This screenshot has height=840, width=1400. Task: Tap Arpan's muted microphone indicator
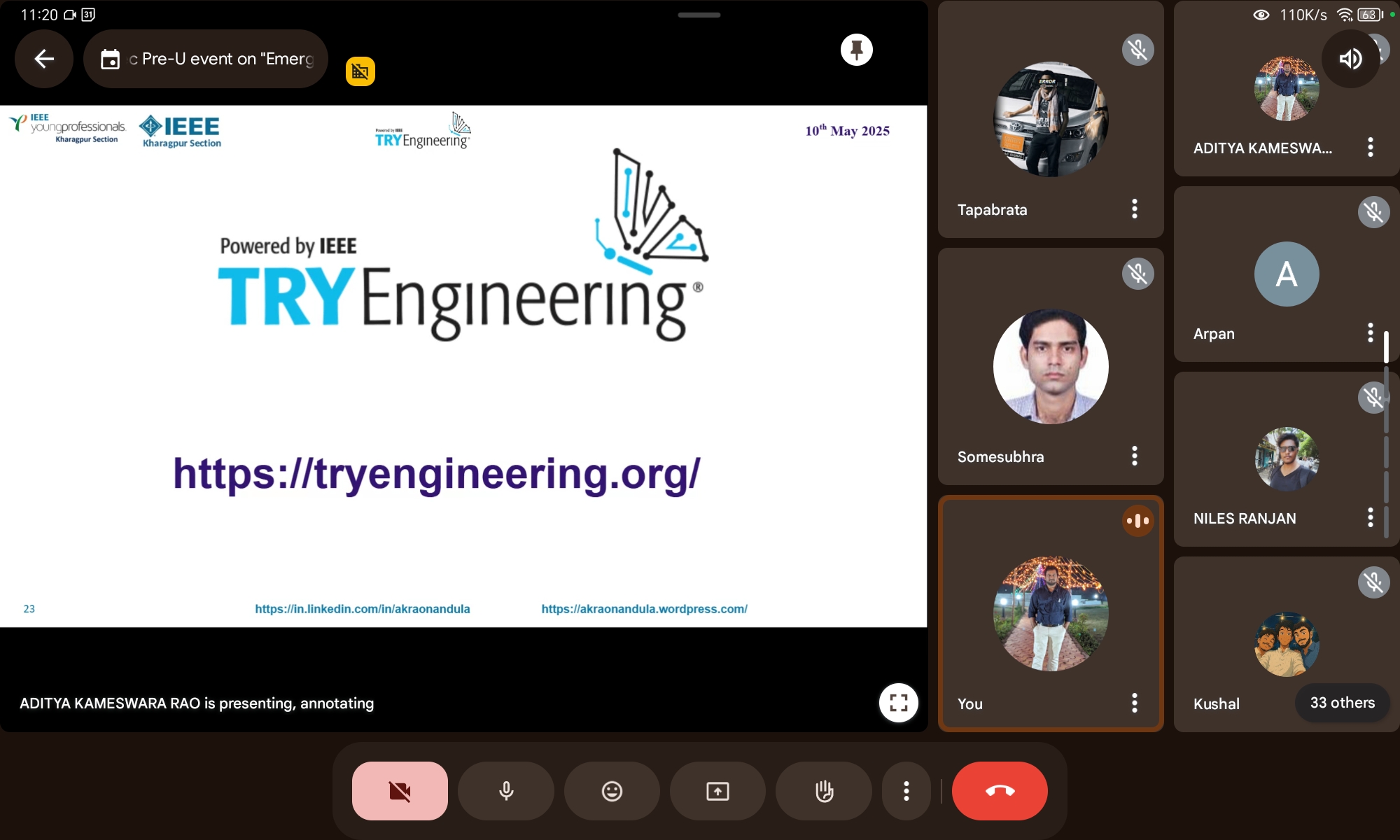[x=1374, y=212]
